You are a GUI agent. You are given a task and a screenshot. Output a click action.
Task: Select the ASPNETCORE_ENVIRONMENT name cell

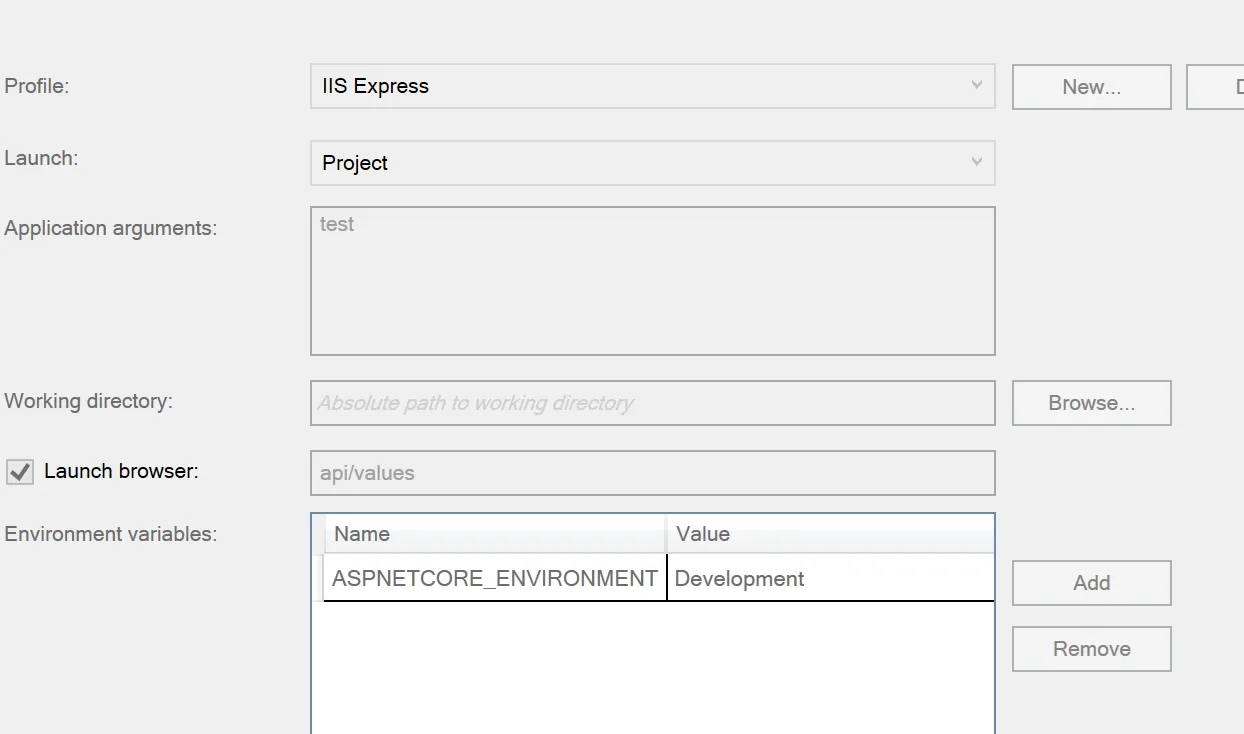[x=495, y=579]
